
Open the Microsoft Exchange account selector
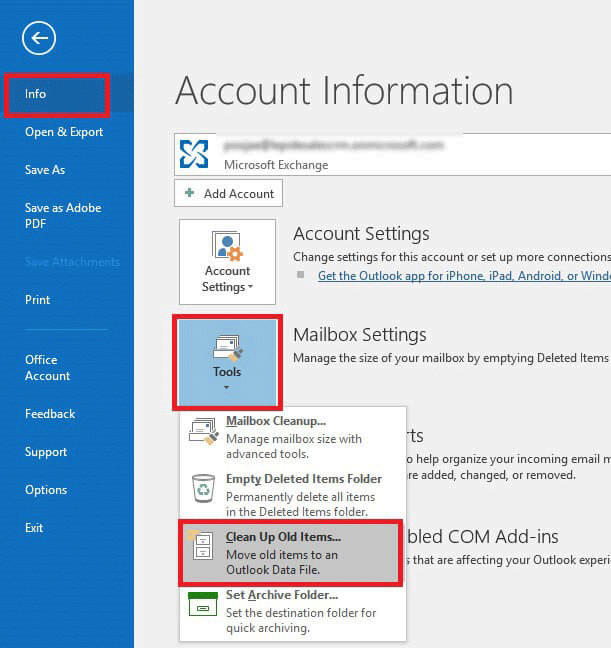393,154
